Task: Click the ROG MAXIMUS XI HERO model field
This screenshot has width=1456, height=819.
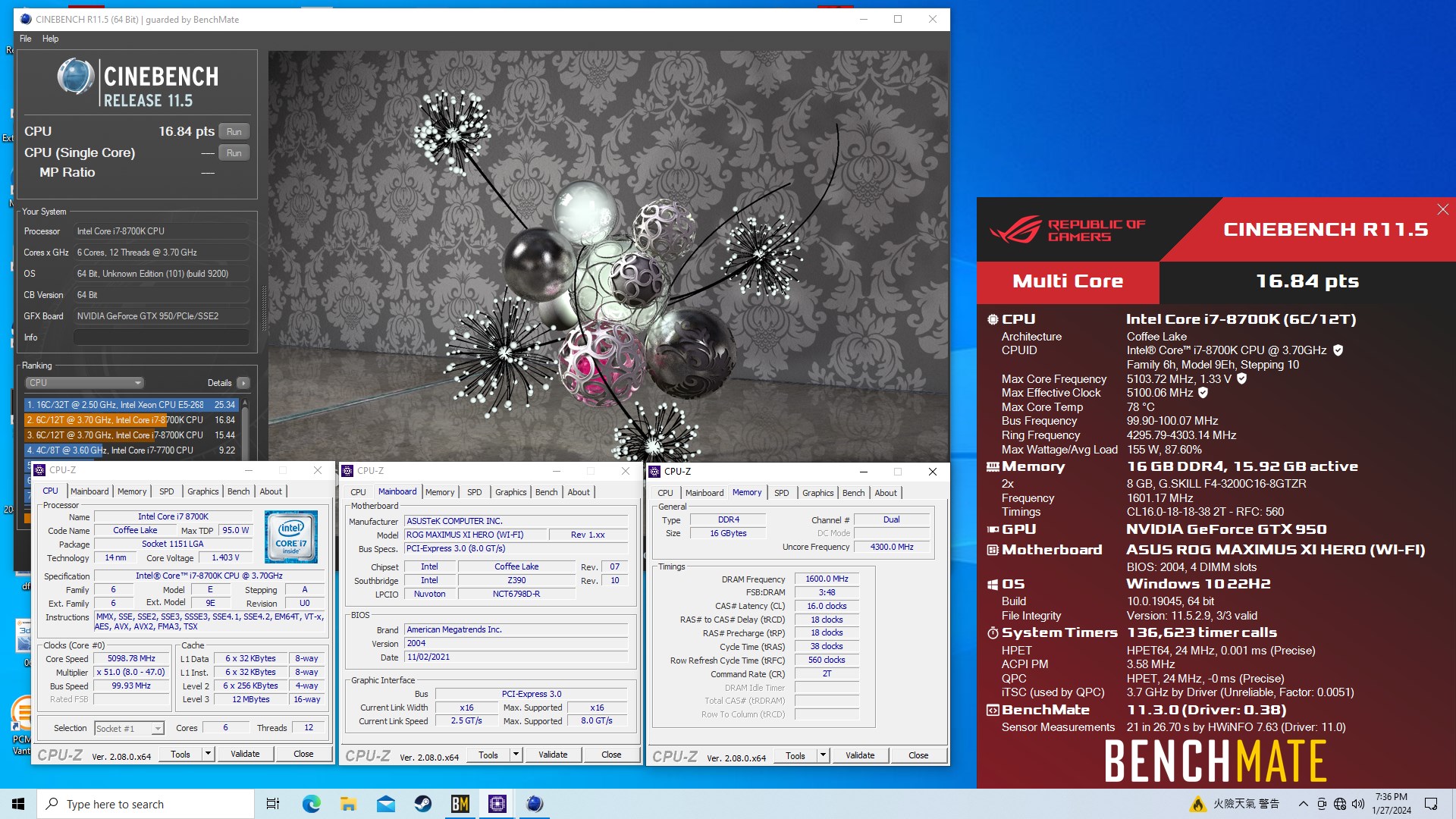Action: [475, 535]
